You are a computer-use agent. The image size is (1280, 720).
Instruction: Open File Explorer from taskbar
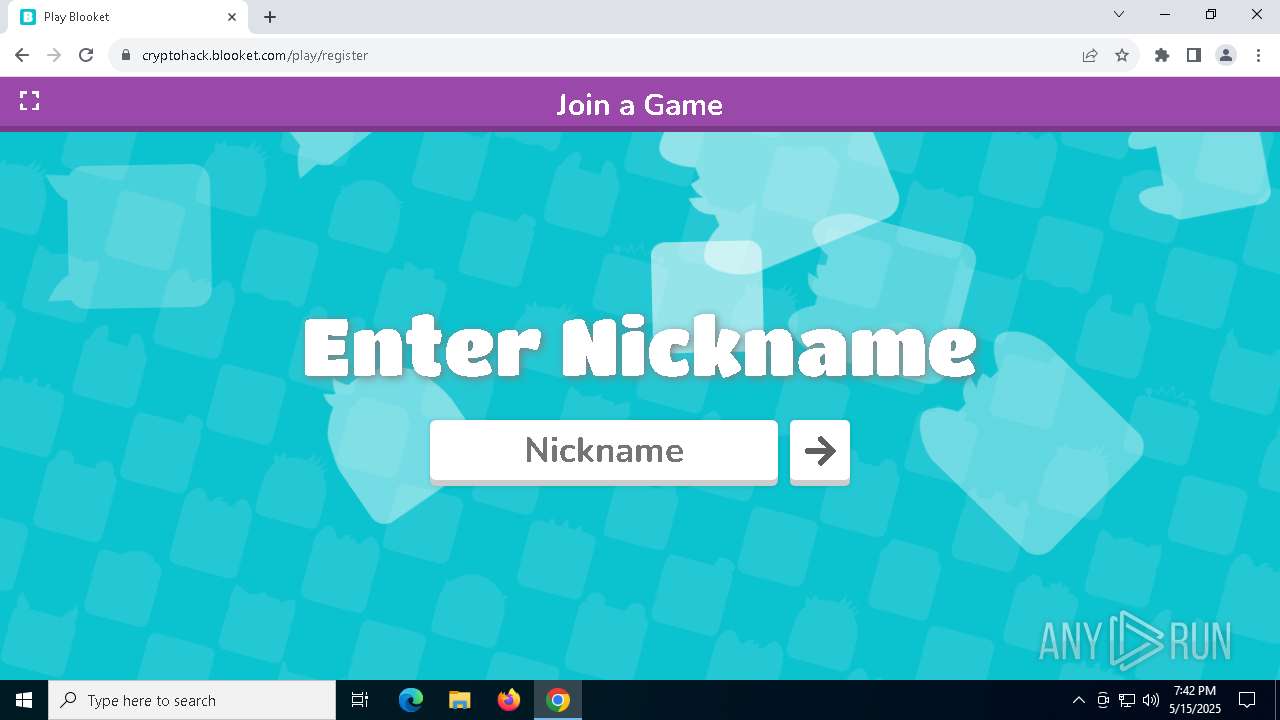pyautogui.click(x=460, y=700)
